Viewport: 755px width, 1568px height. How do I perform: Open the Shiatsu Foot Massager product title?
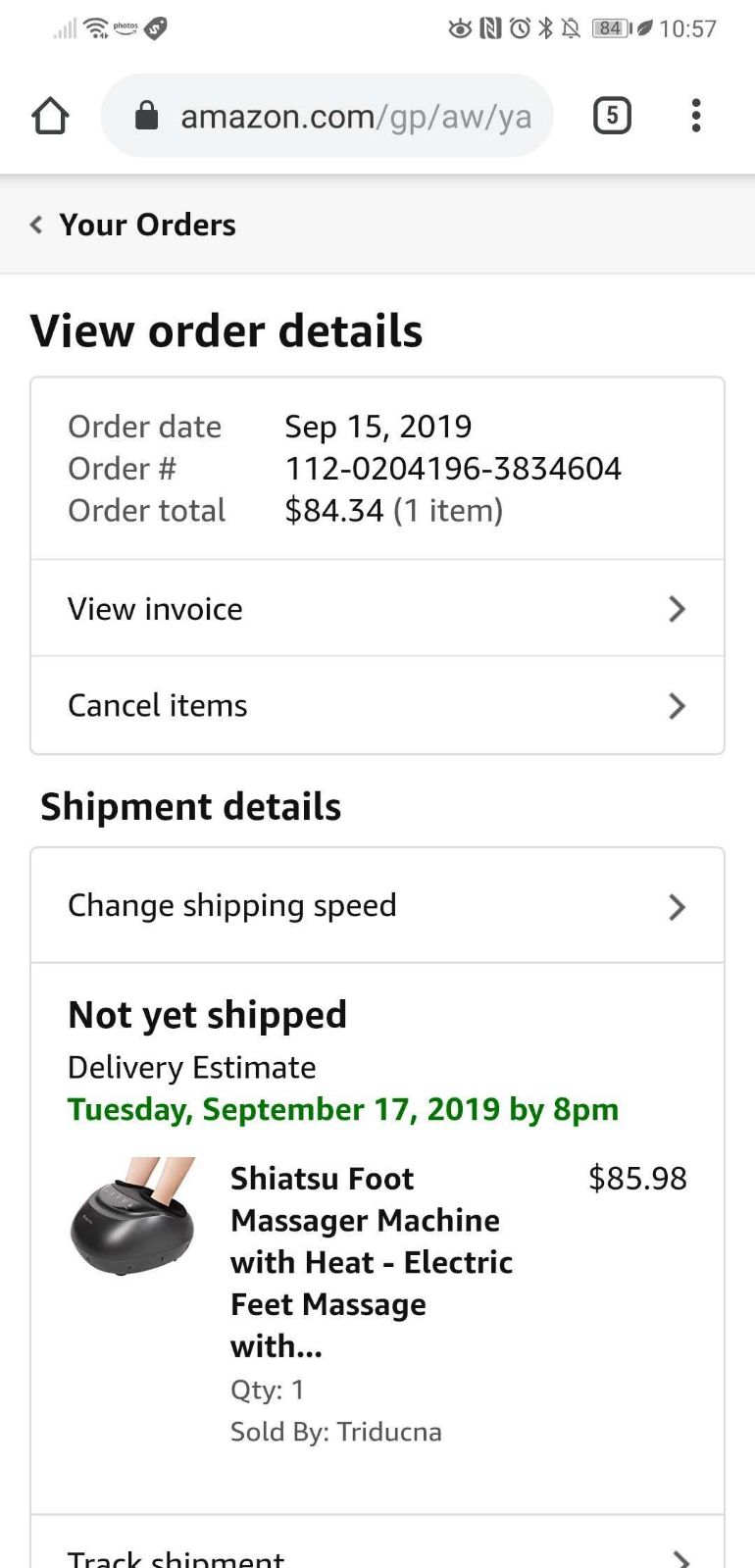pyautogui.click(x=372, y=1262)
